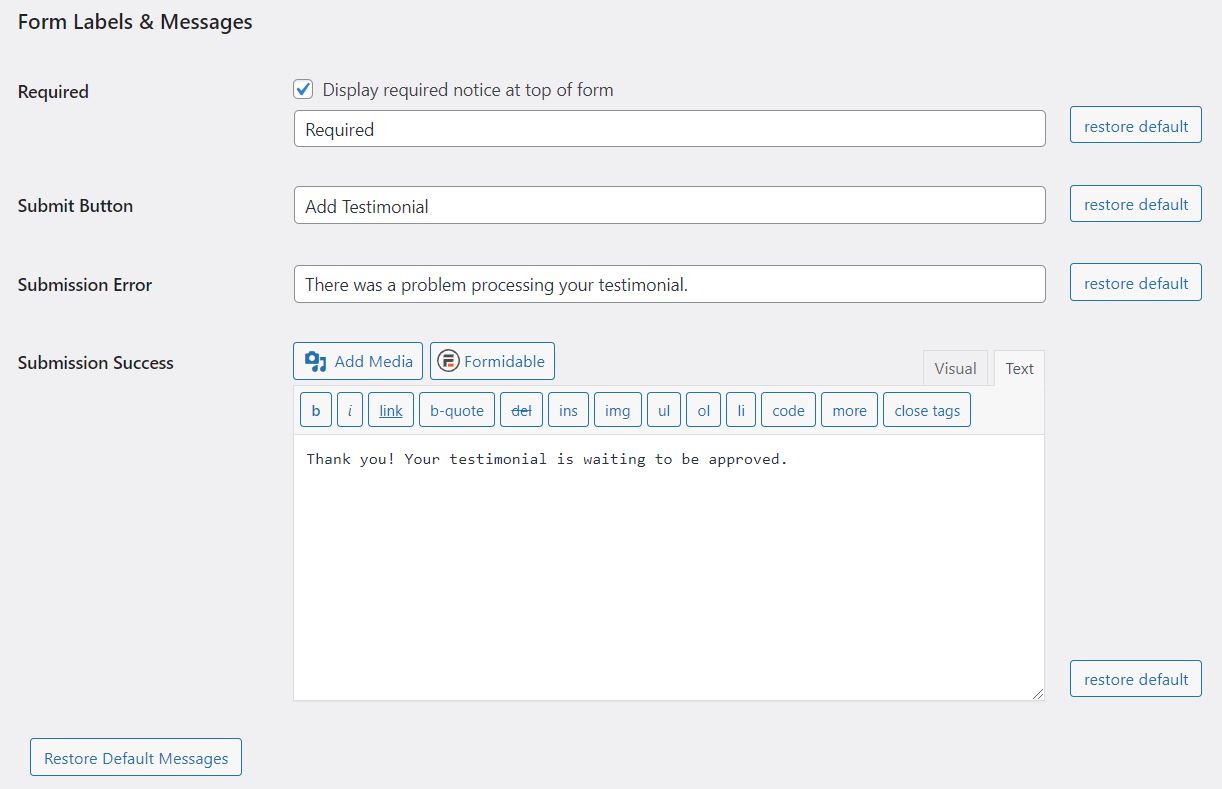The width and height of the screenshot is (1222, 789).
Task: Uncheck Display required notice at top of form
Action: [x=303, y=89]
